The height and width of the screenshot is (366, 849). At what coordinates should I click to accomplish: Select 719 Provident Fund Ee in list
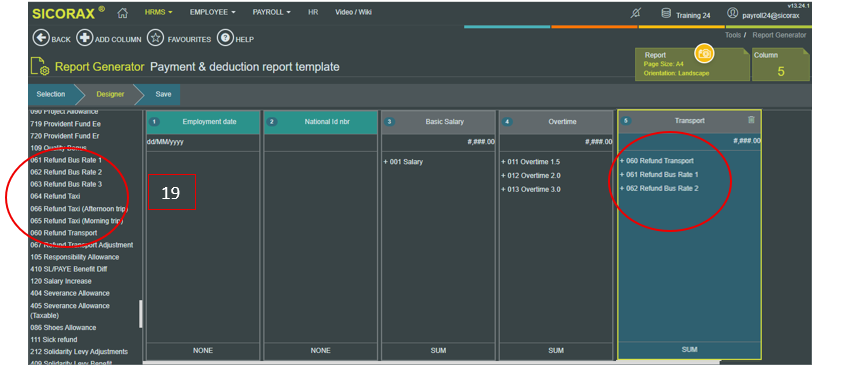pos(66,124)
